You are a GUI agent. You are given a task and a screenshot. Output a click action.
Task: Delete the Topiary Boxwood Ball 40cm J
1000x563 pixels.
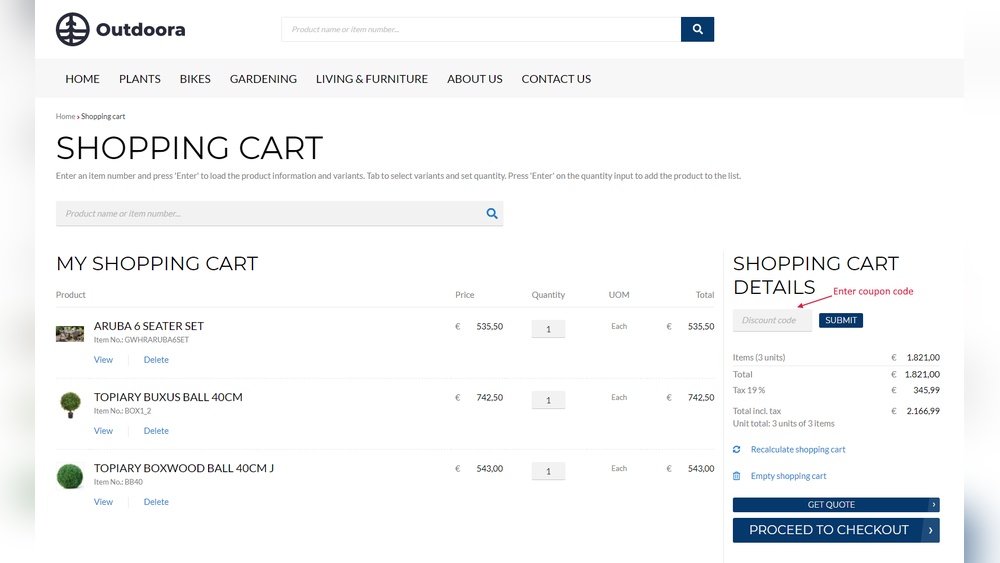click(x=156, y=502)
